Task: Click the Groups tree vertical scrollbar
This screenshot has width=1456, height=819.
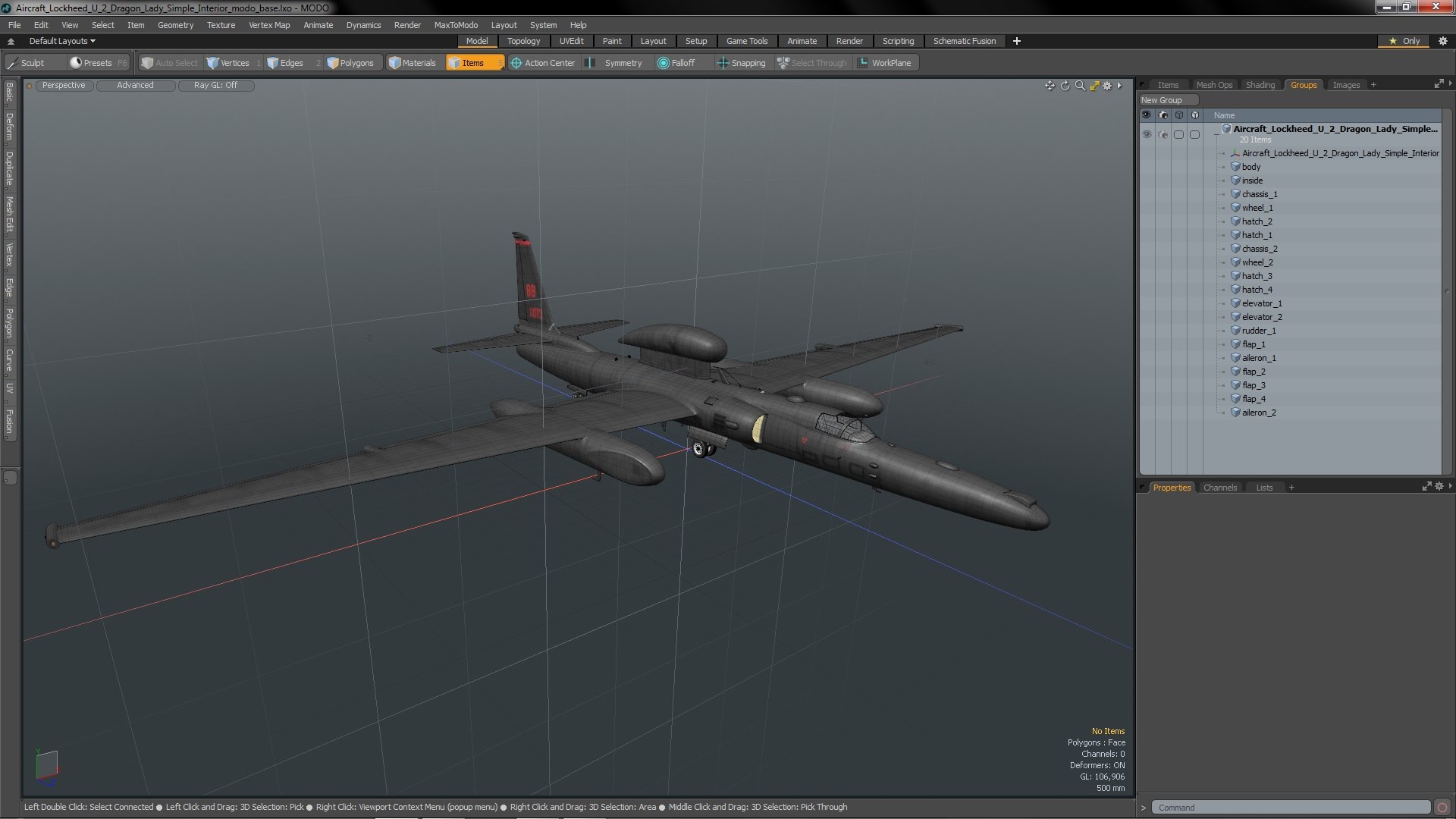Action: (x=1447, y=292)
